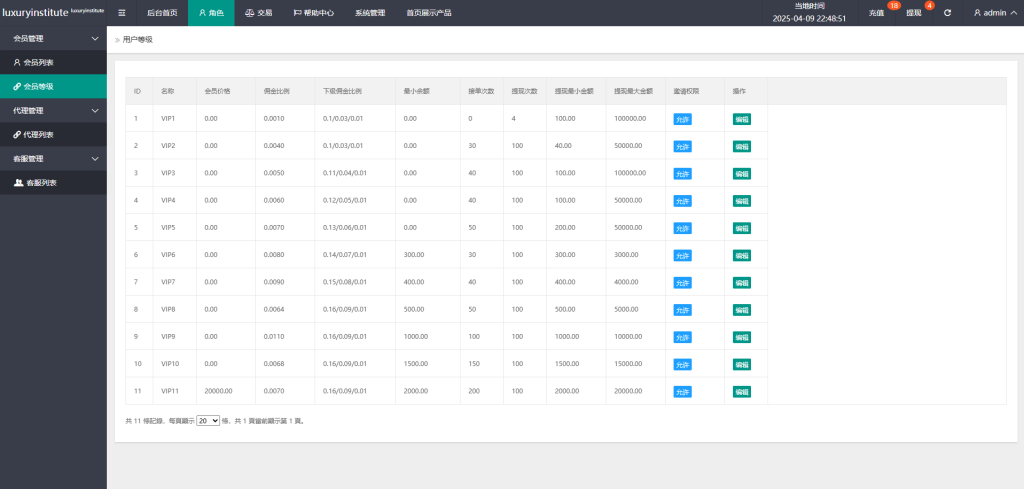This screenshot has width=1024, height=489.
Task: Collapse the 客服管理 sidebar group
Action: tap(53, 159)
